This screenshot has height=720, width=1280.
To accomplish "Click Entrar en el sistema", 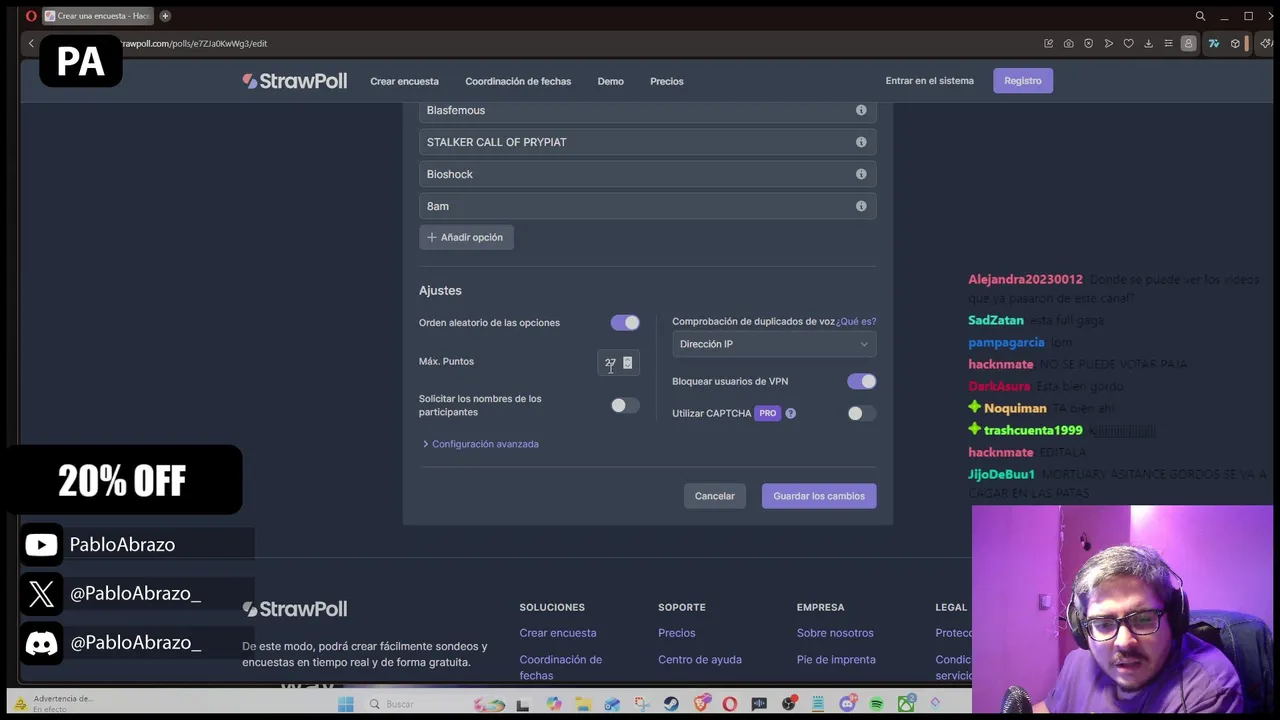I will pyautogui.click(x=929, y=81).
